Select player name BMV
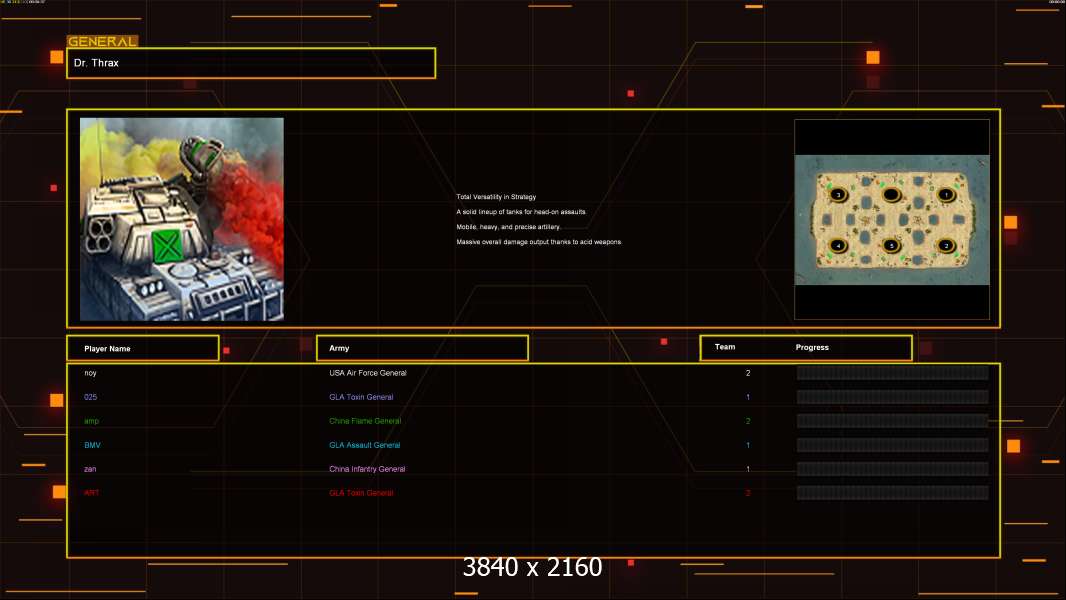1066x600 pixels. click(x=92, y=445)
